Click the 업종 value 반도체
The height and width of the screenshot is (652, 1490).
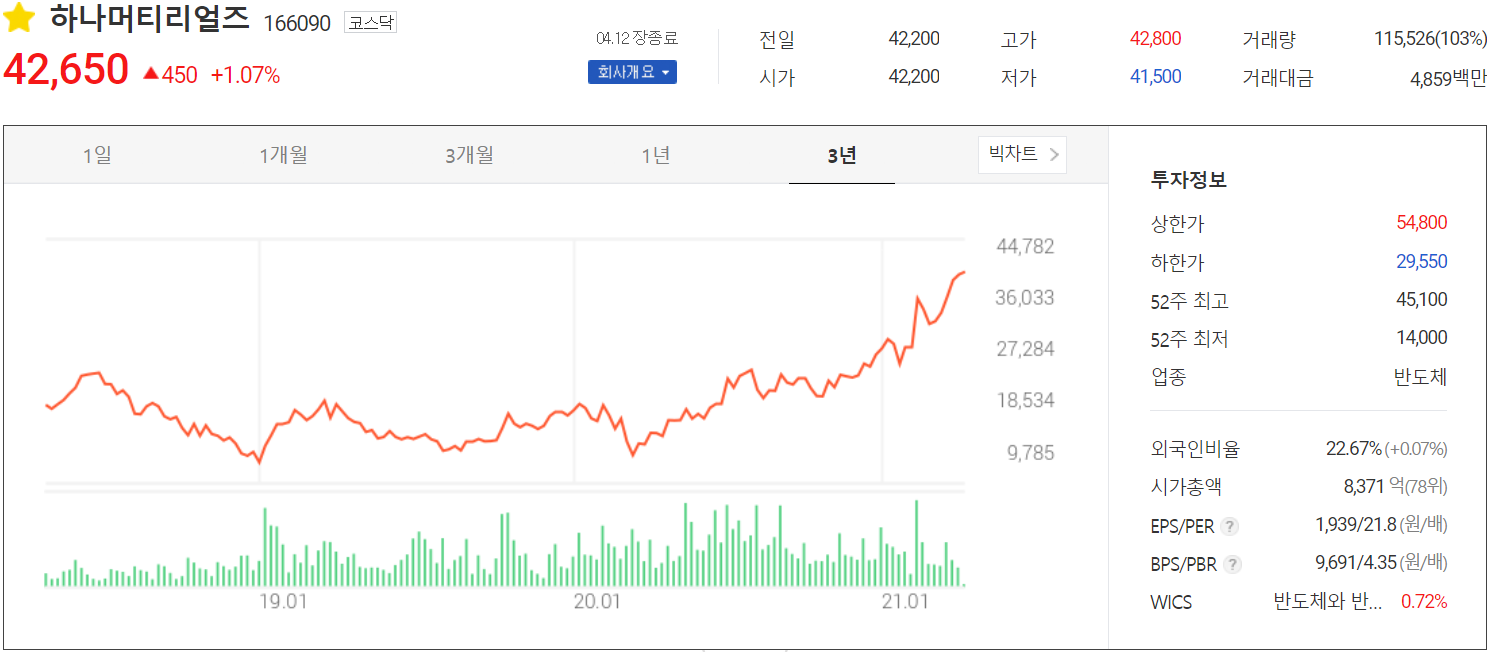click(1420, 377)
